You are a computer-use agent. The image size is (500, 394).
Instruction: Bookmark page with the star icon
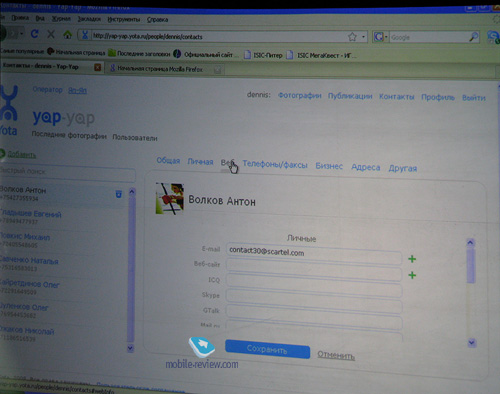pyautogui.click(x=352, y=37)
